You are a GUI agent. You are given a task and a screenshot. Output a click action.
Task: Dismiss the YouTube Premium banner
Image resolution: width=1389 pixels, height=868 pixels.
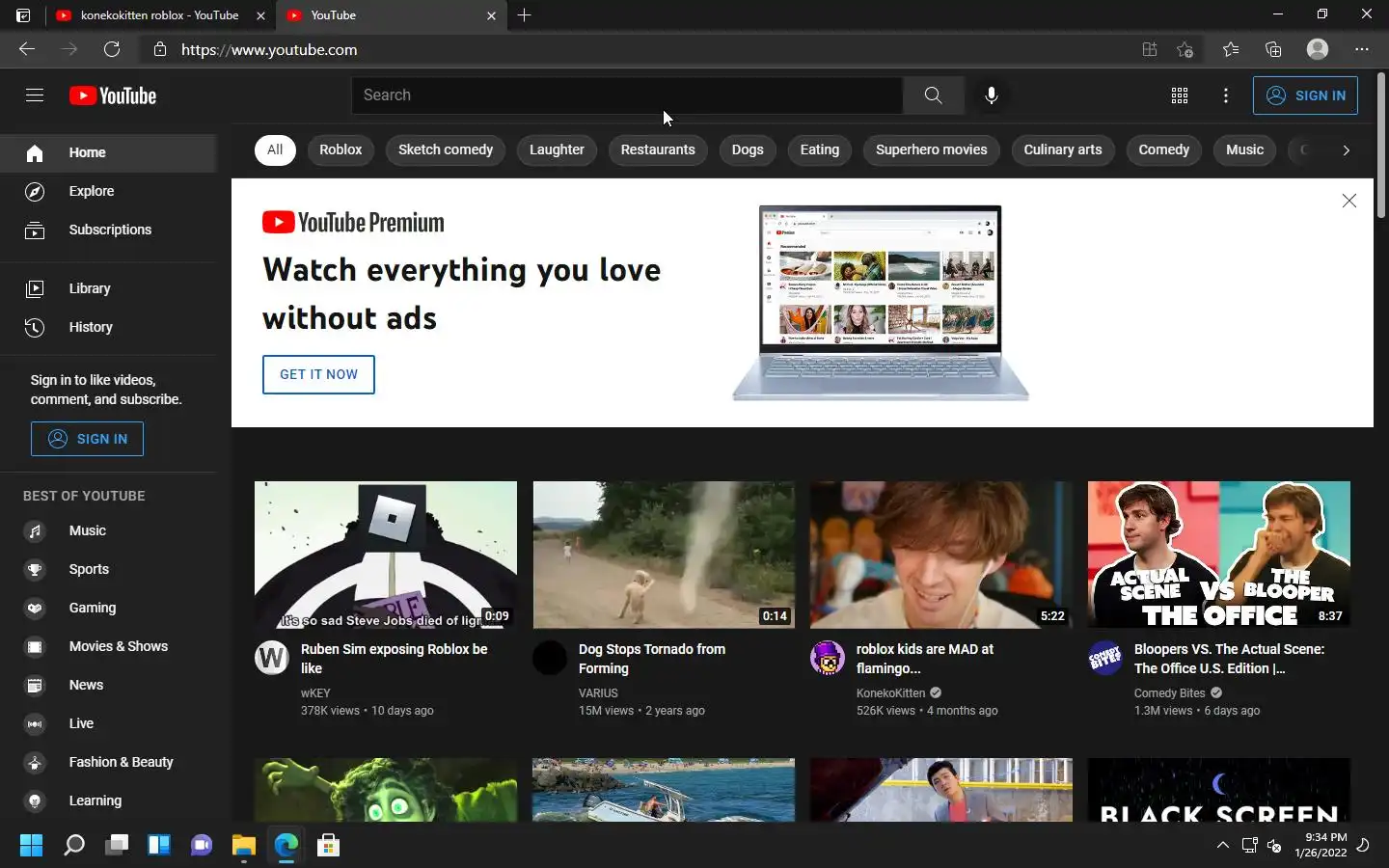pos(1348,201)
